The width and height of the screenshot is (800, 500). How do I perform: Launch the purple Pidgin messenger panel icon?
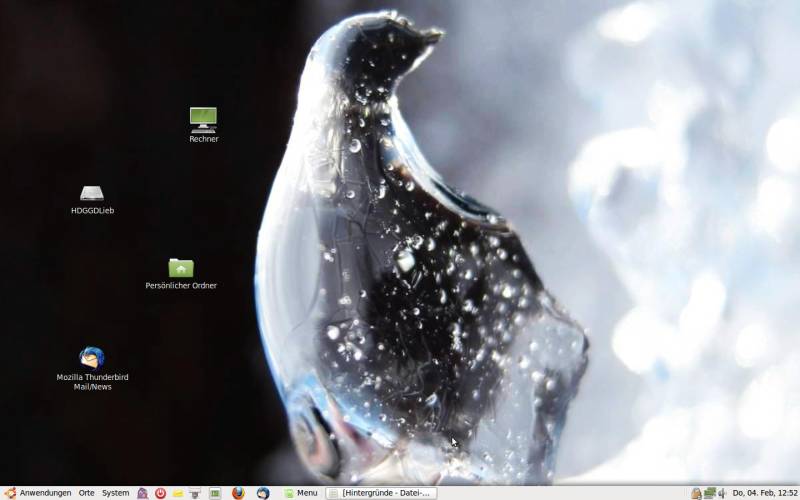[x=142, y=493]
